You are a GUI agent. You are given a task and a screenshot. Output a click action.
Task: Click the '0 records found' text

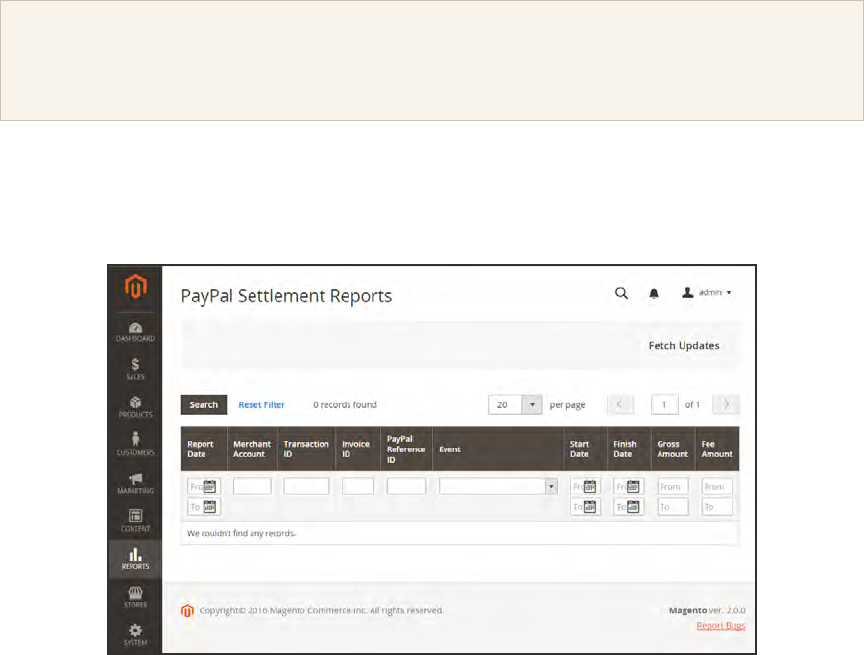click(345, 405)
